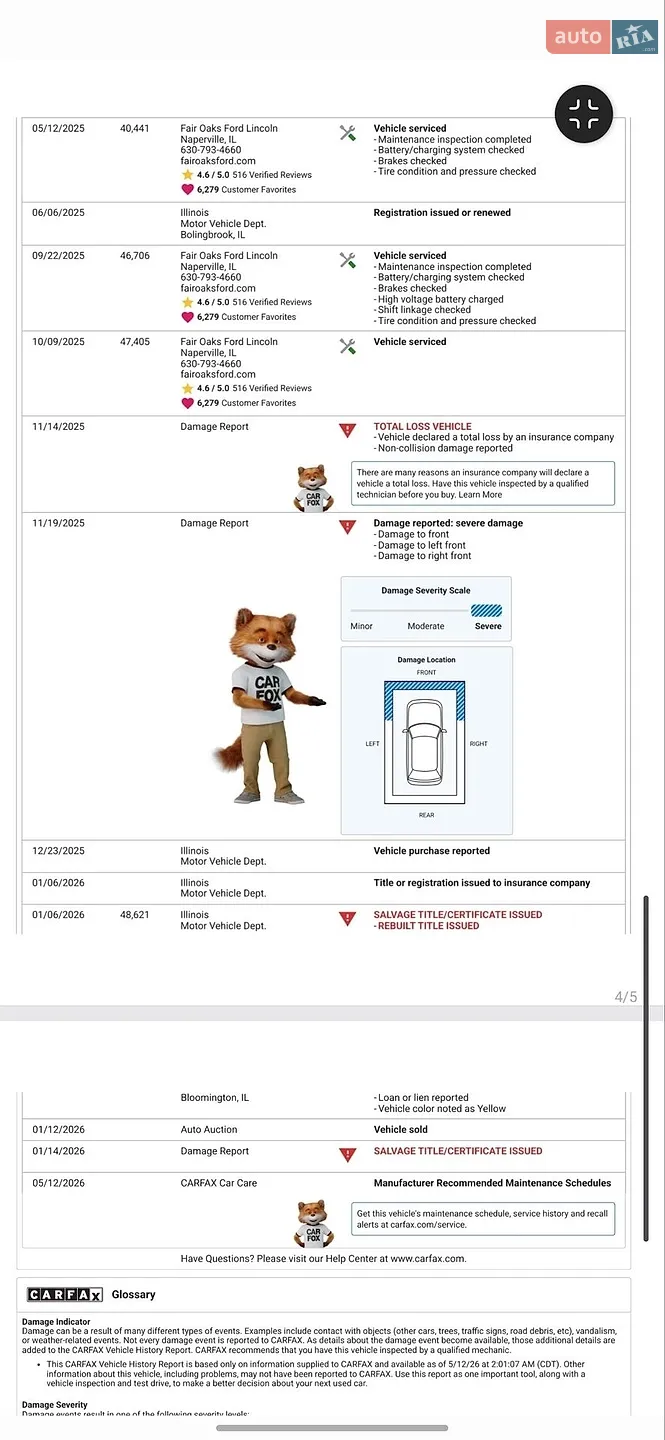Click date 12/23/2025
The height and width of the screenshot is (1440, 665).
58,851
